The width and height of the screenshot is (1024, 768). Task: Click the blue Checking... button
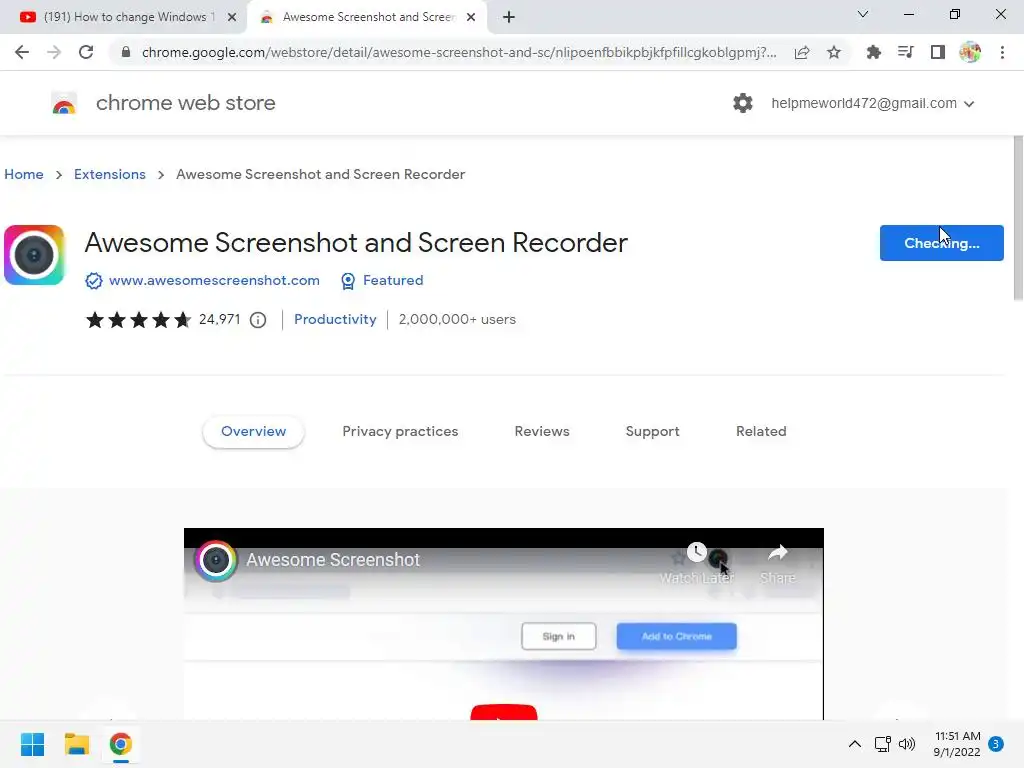coord(941,243)
